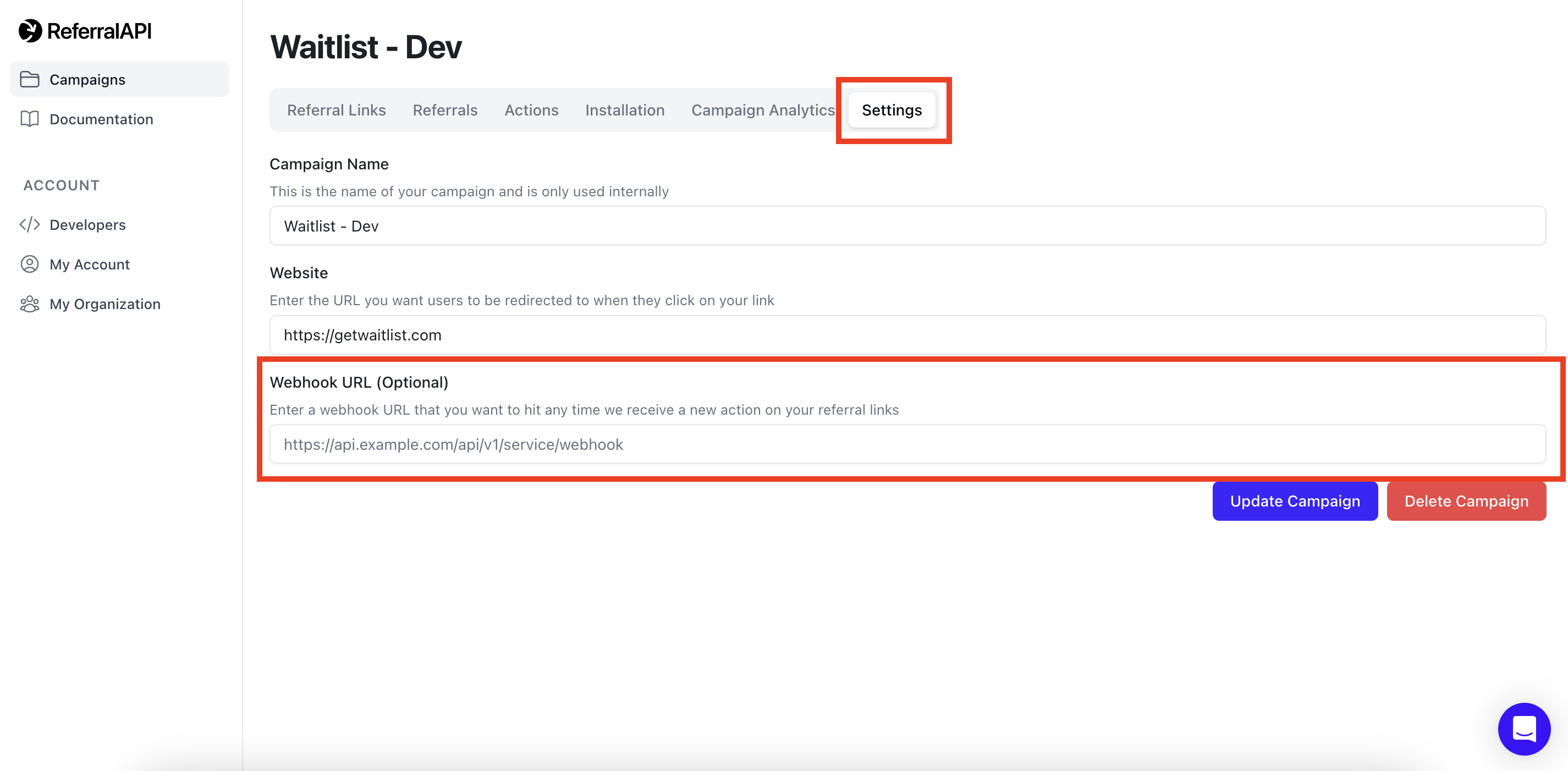Click Update Campaign button

pos(1295,500)
